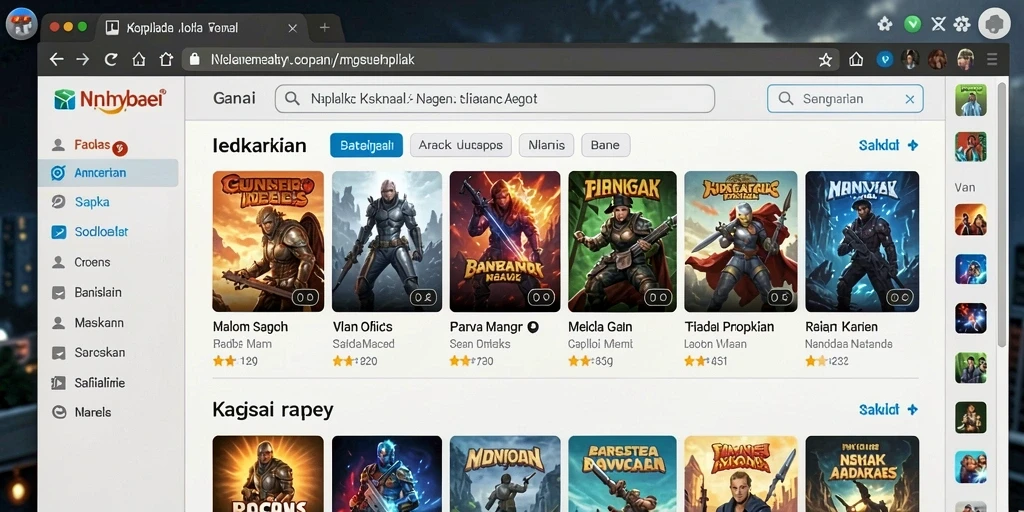Open the Parva Mangr game cover
The height and width of the screenshot is (512, 1024).
point(505,241)
